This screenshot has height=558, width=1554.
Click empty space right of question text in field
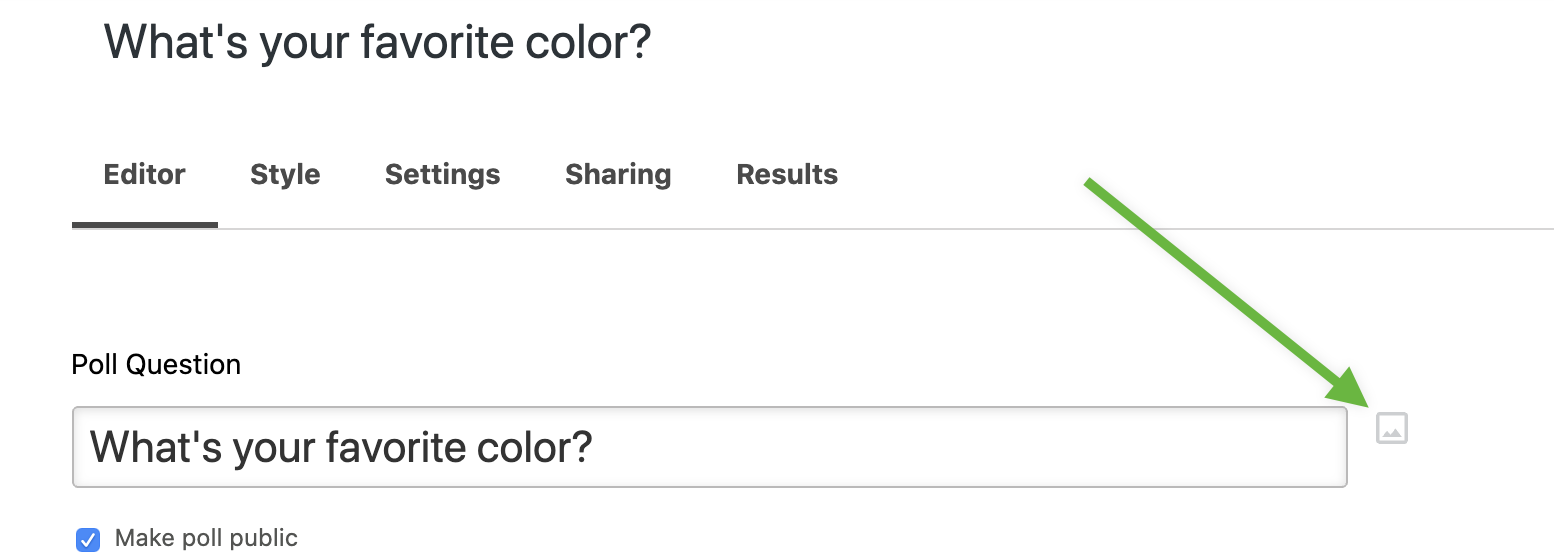coord(950,447)
